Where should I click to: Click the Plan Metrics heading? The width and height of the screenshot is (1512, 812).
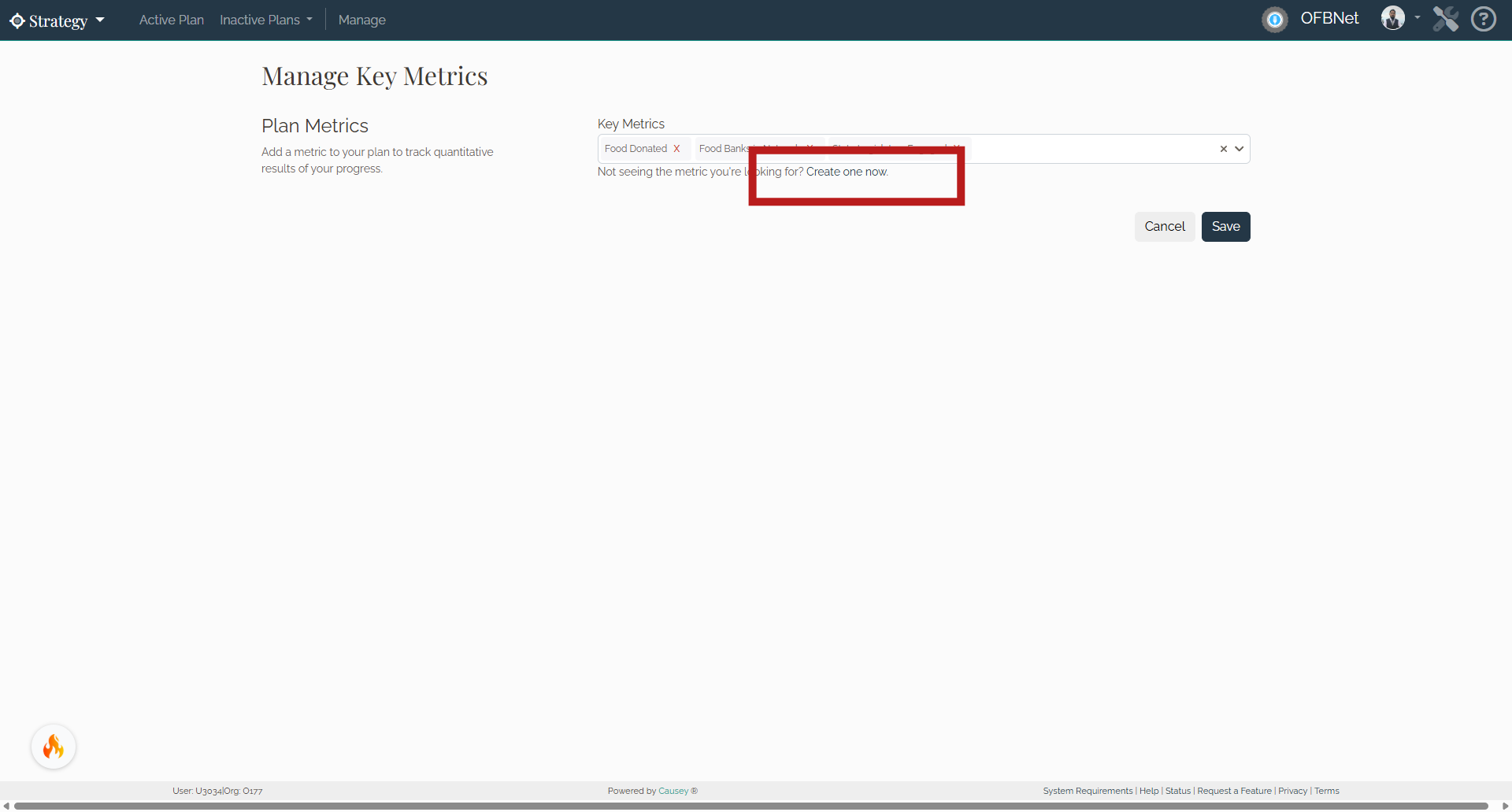(315, 126)
